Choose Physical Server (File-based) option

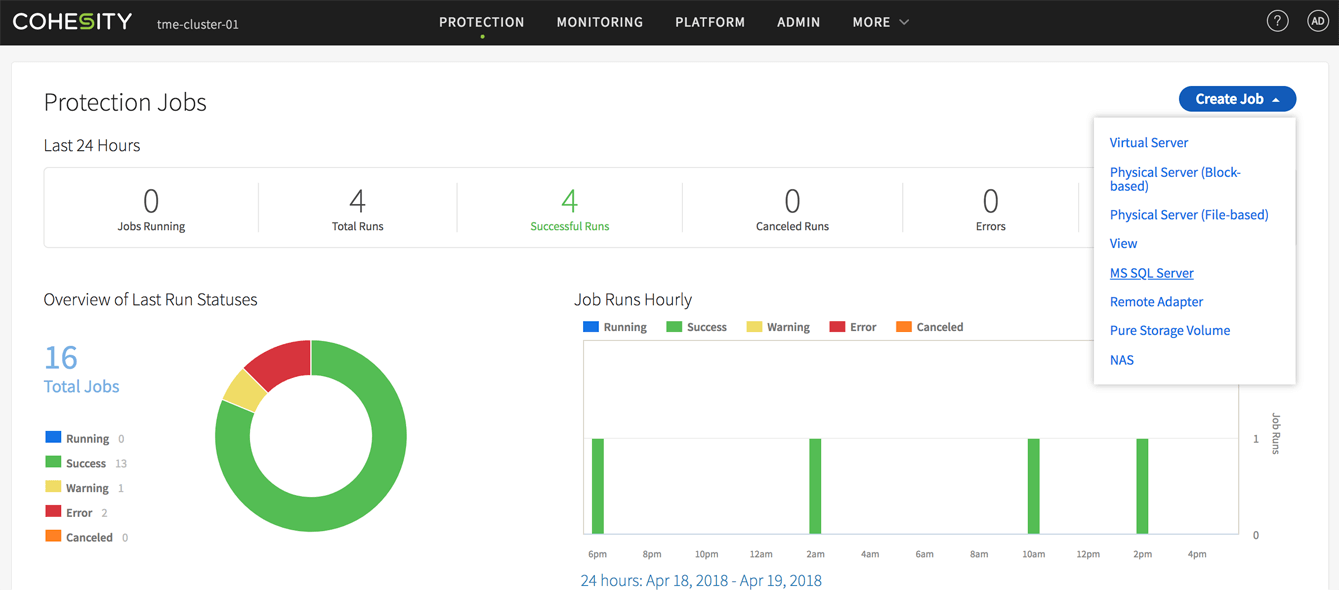1188,215
